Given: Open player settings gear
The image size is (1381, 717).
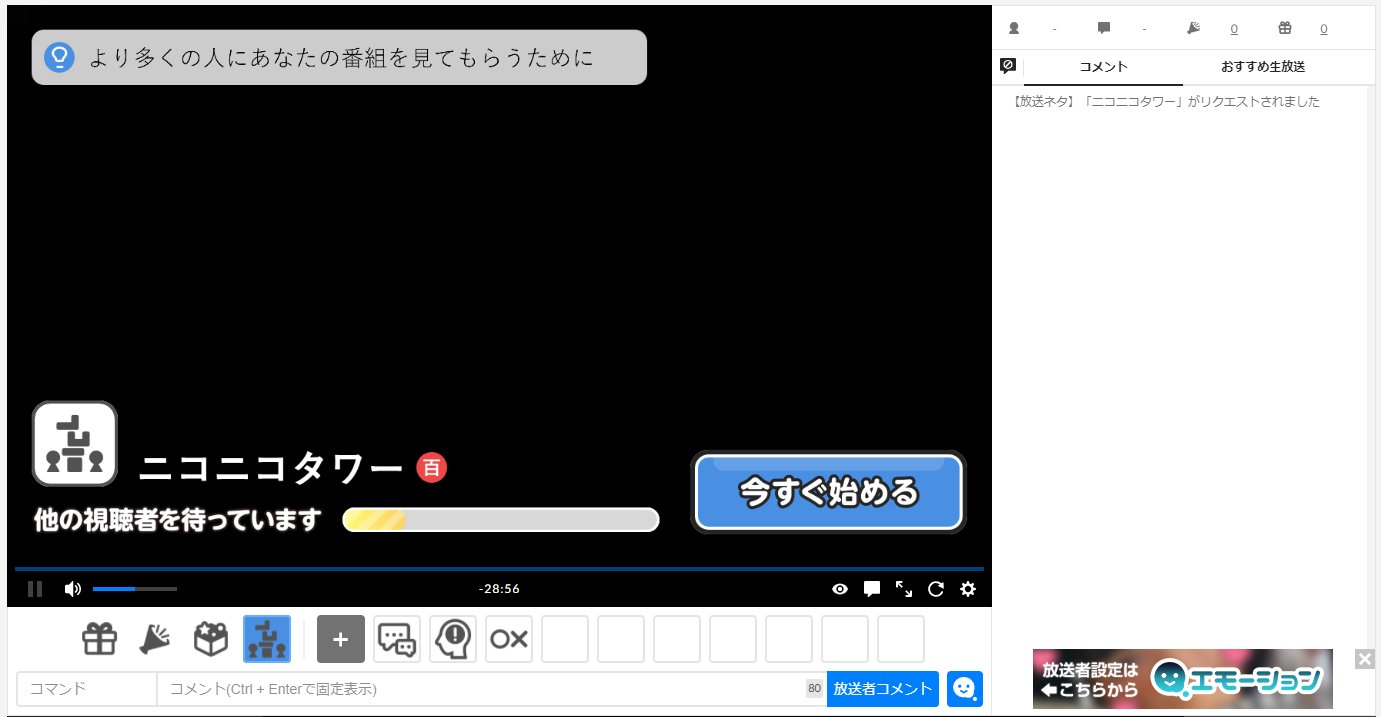Looking at the screenshot, I should click(968, 589).
